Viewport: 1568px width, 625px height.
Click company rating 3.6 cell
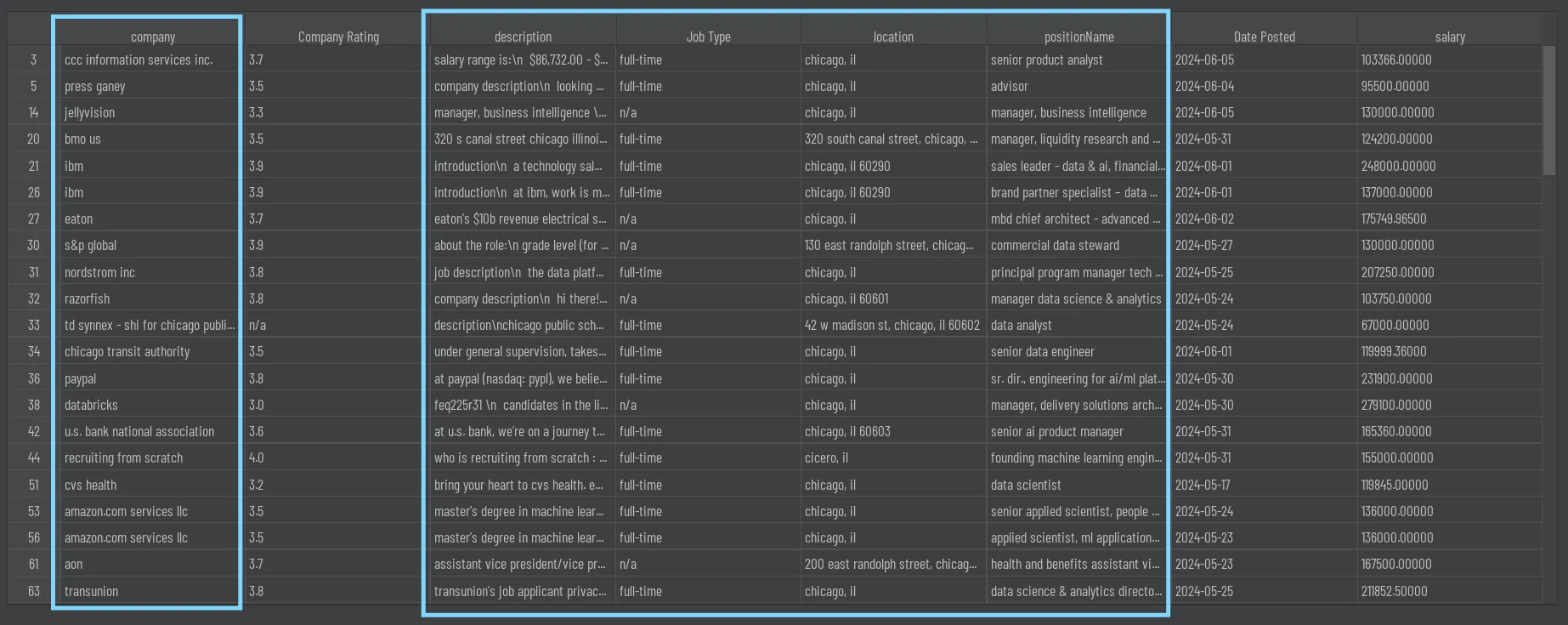pos(338,431)
